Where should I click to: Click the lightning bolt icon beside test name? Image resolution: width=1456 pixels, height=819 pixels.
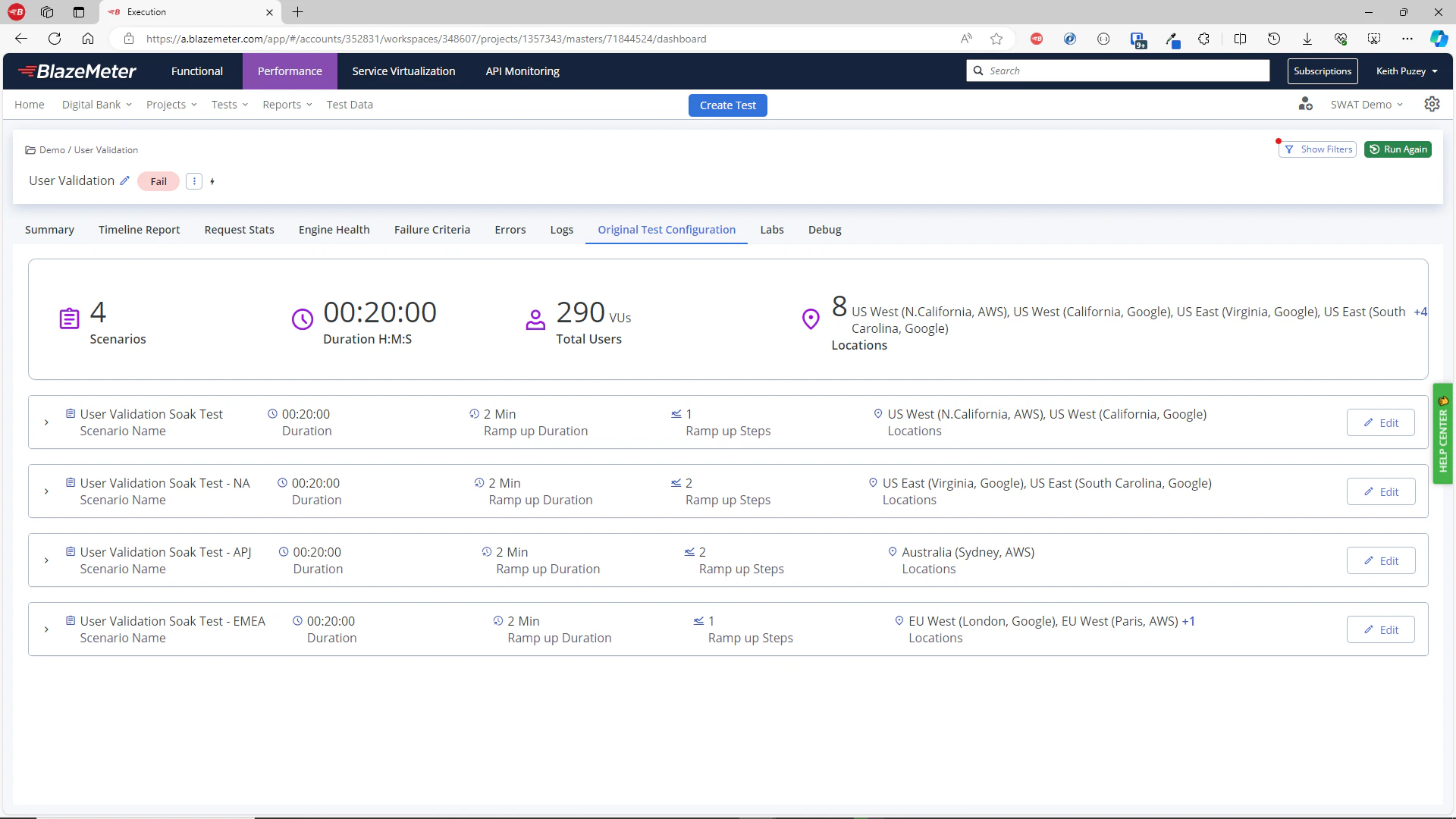pos(212,181)
